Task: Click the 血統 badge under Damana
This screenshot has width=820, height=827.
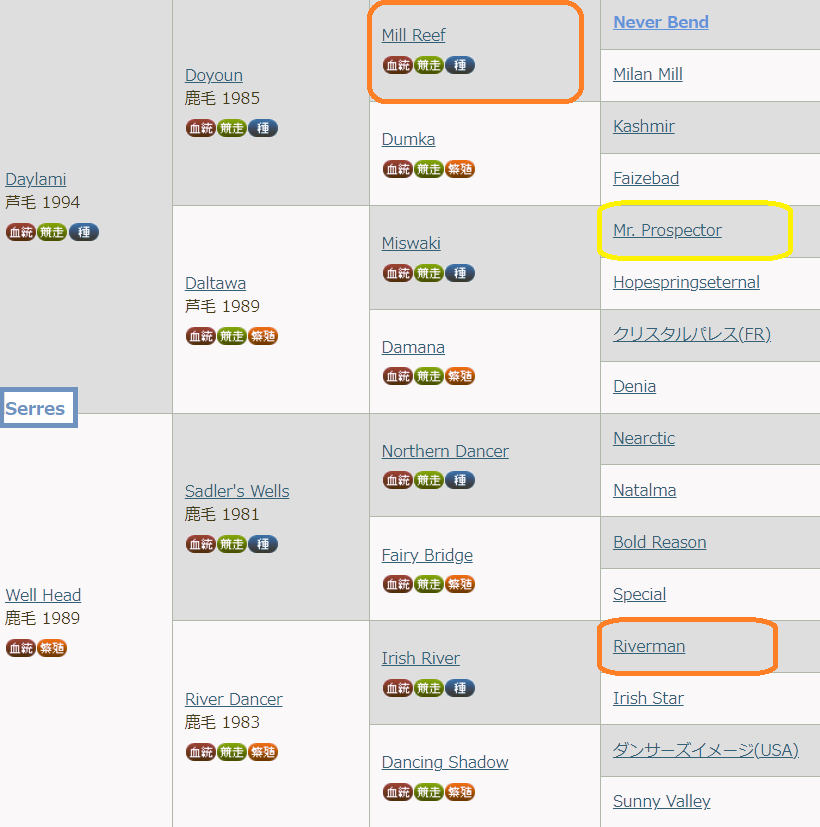Action: pyautogui.click(x=398, y=377)
